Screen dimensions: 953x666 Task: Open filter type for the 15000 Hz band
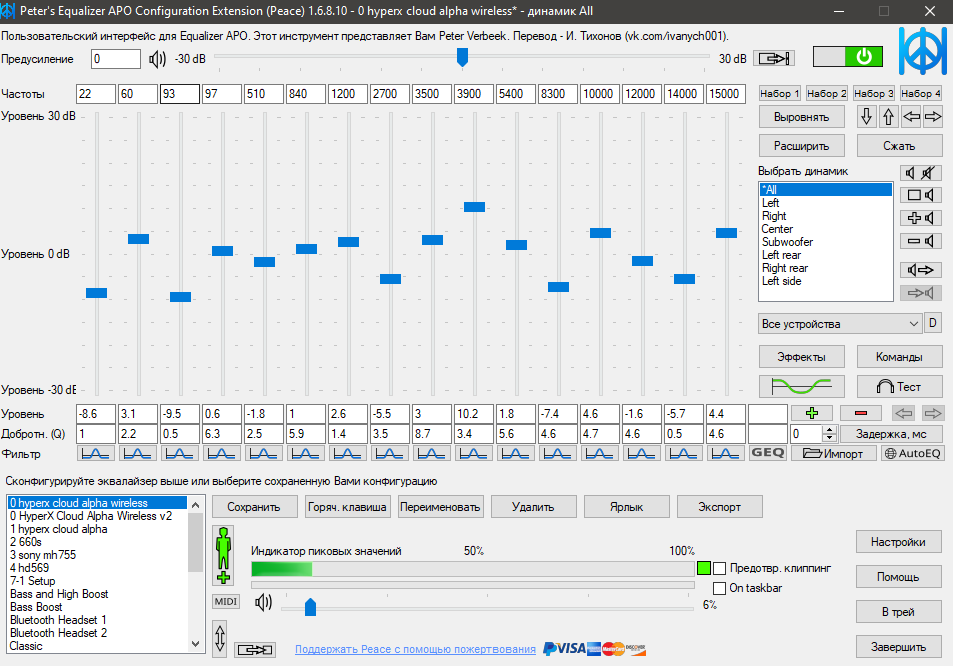pos(725,453)
